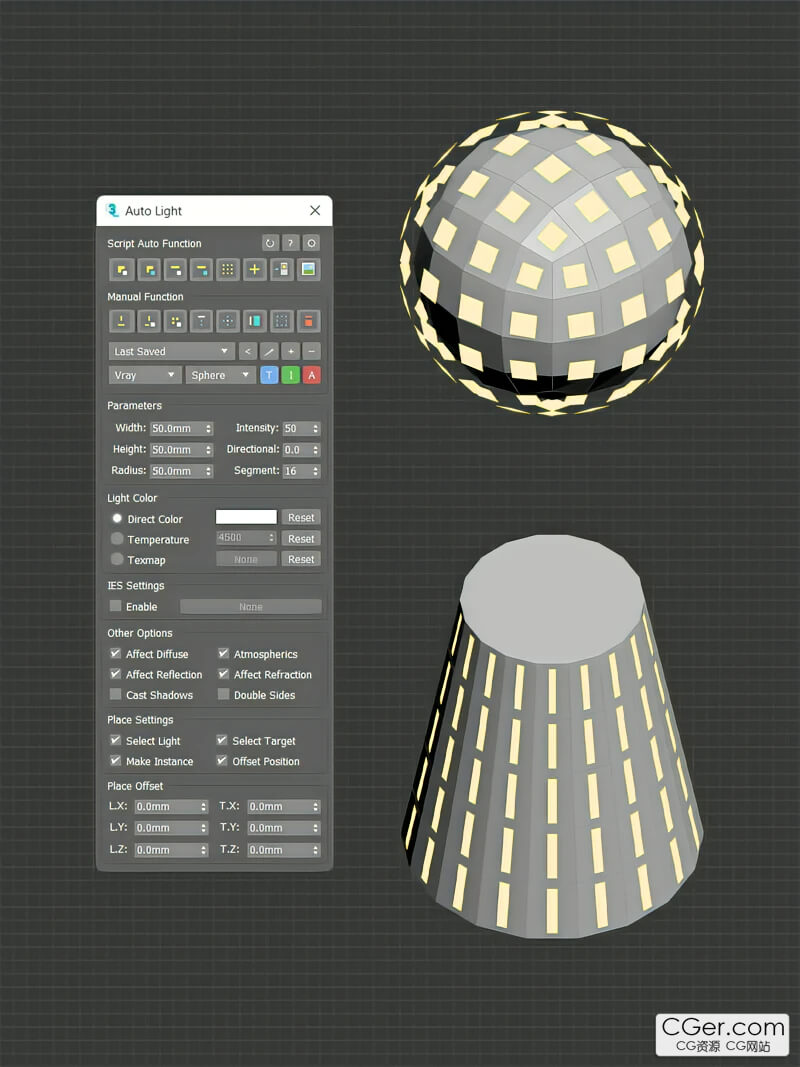Image resolution: width=800 pixels, height=1067 pixels.
Task: Toggle Offset Position checkbox
Action: (x=222, y=761)
